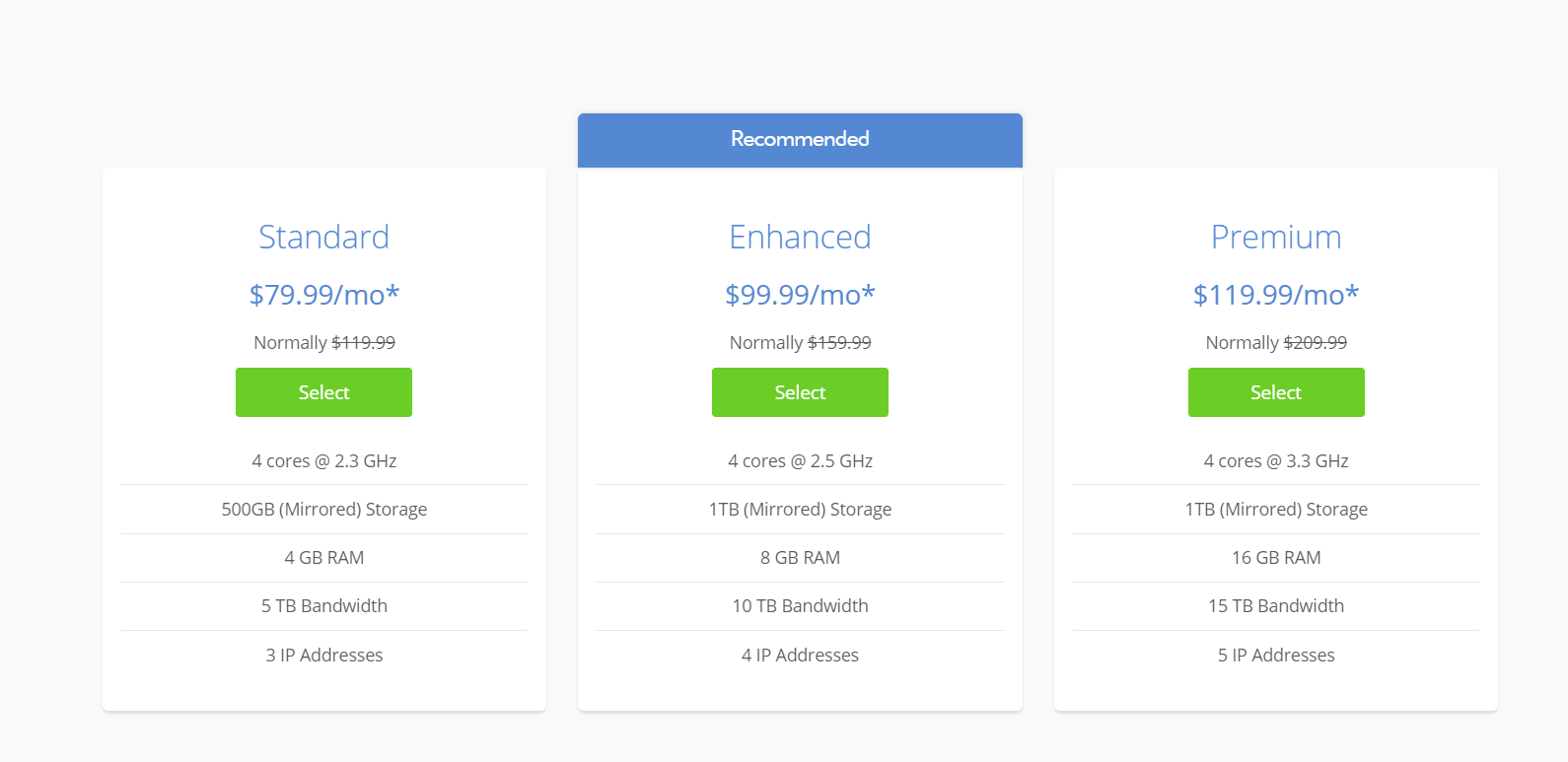Image resolution: width=1568 pixels, height=762 pixels.
Task: Click the 4 cores @ 3.3 GHz row
Action: click(x=1276, y=461)
